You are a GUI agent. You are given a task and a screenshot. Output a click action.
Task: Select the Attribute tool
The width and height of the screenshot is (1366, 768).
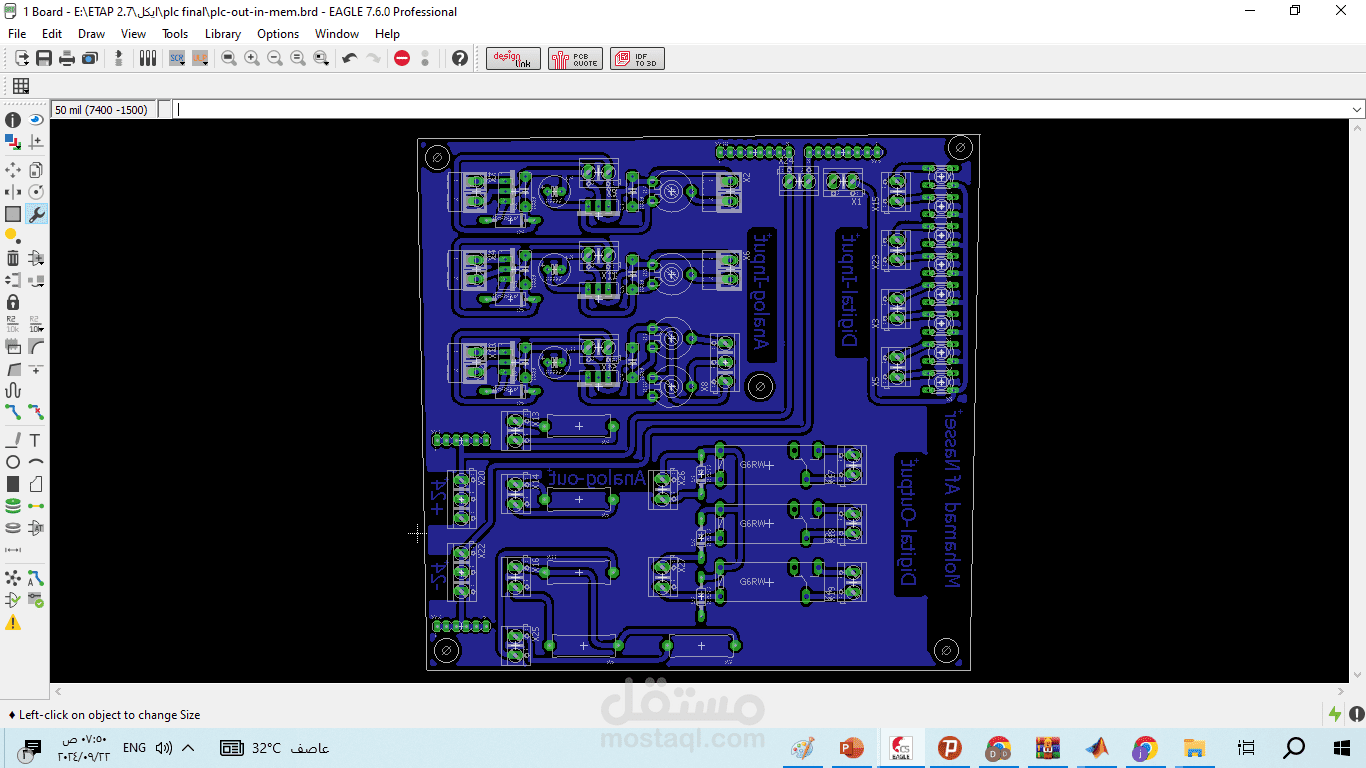[36, 528]
